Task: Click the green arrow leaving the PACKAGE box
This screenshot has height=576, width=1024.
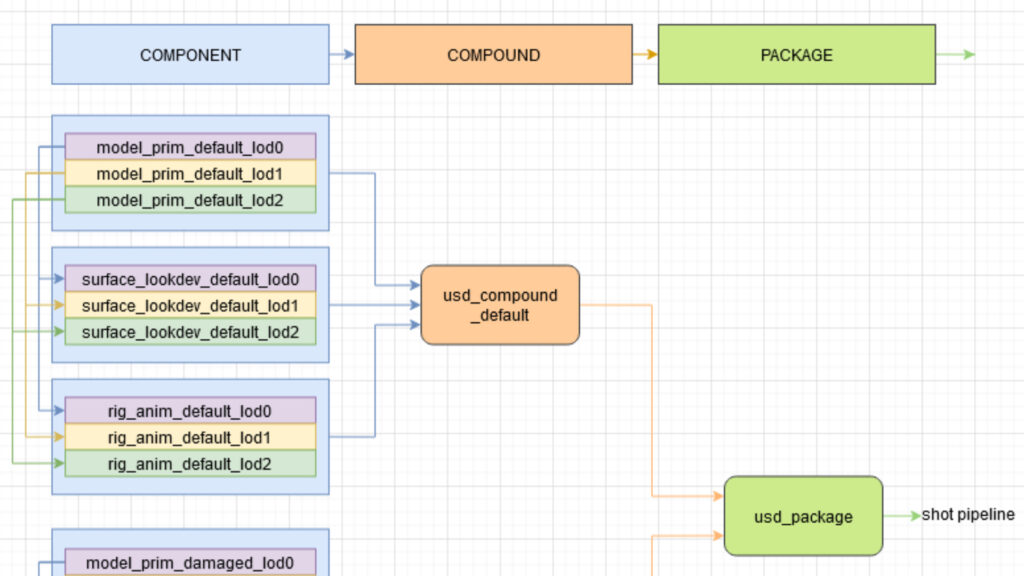Action: [x=955, y=55]
